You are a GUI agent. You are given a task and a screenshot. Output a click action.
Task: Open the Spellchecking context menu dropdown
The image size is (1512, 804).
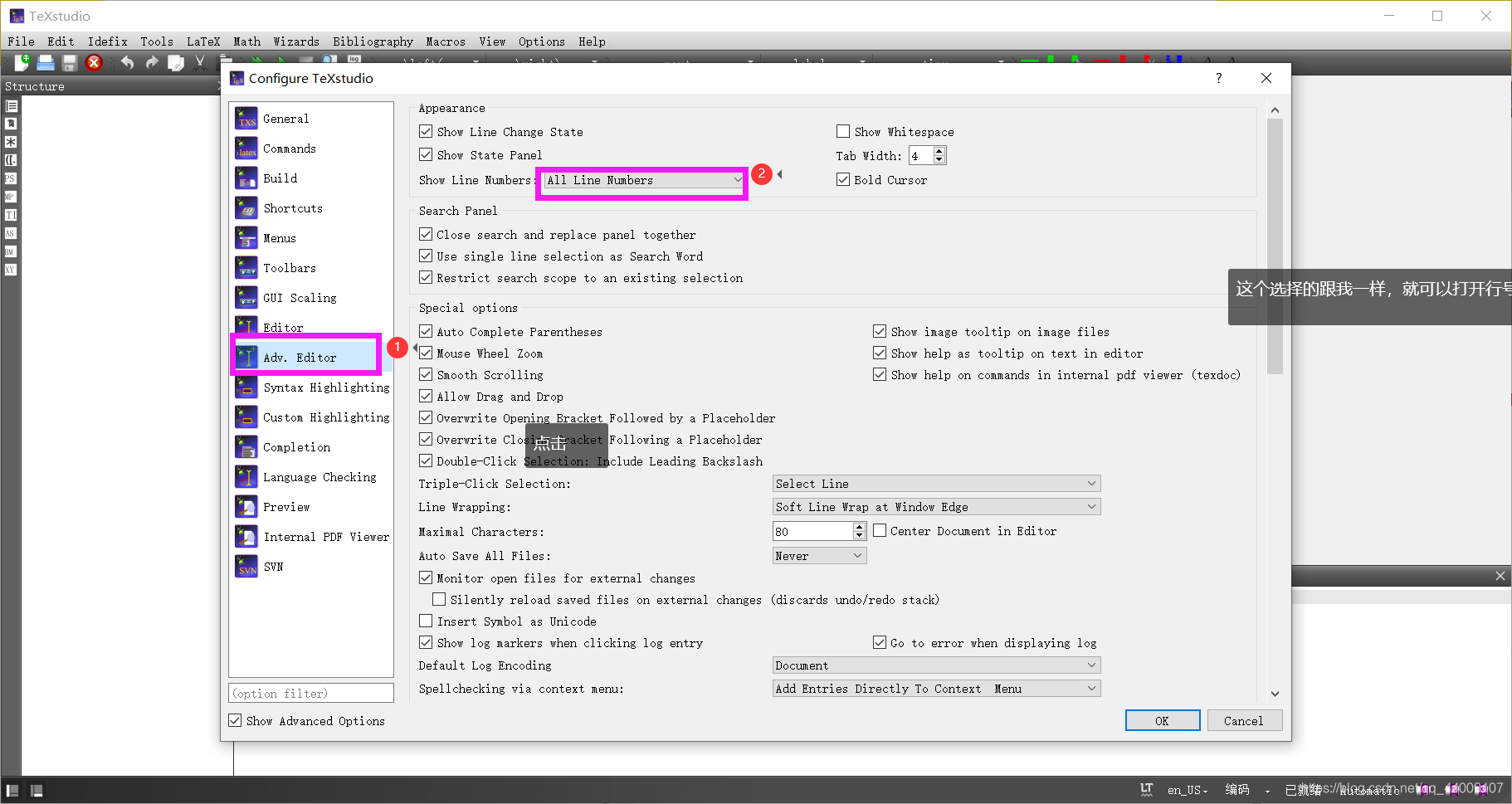click(936, 689)
